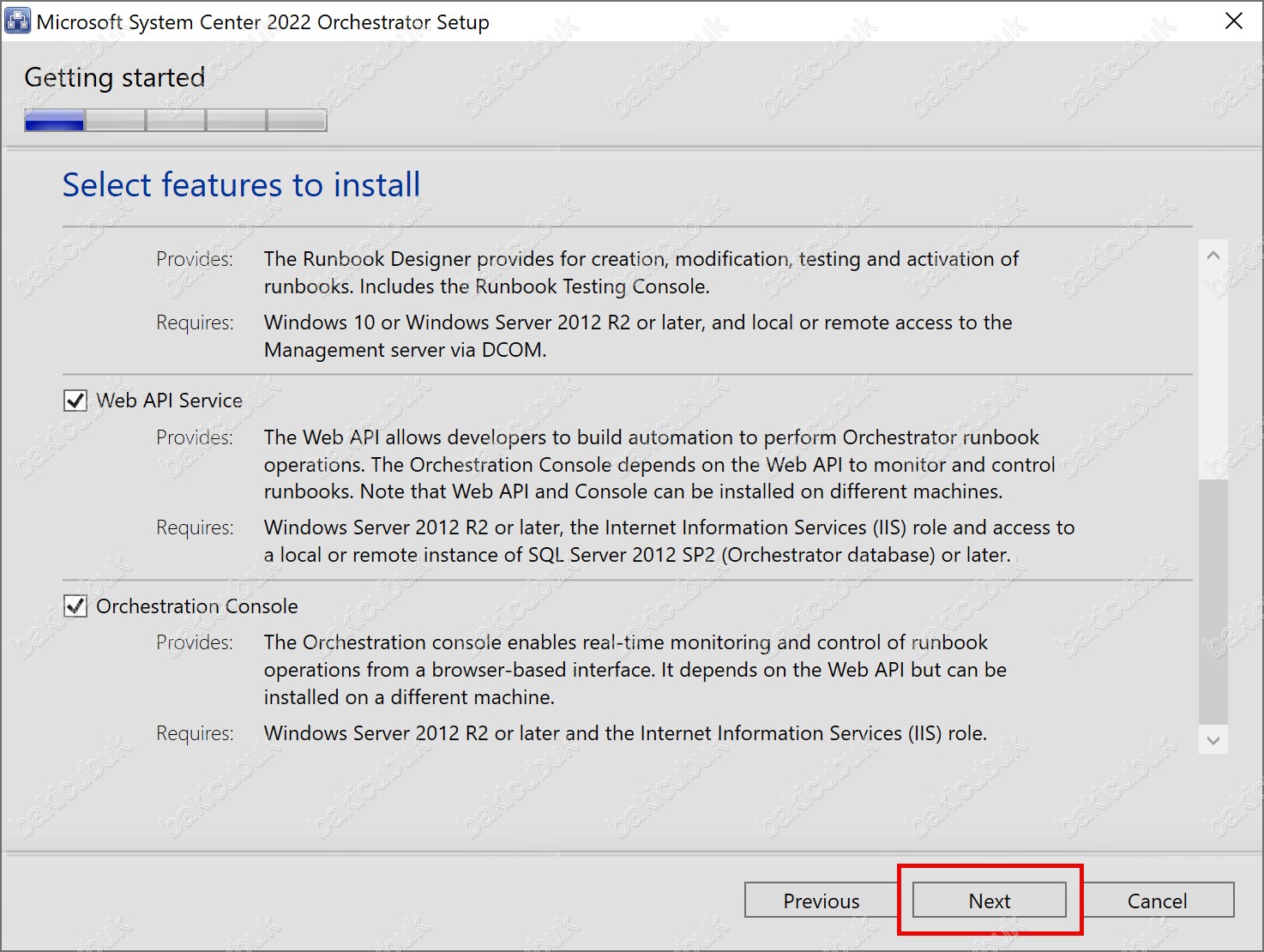
Task: Click the Web API Service 'Requires:' label
Action: [195, 527]
